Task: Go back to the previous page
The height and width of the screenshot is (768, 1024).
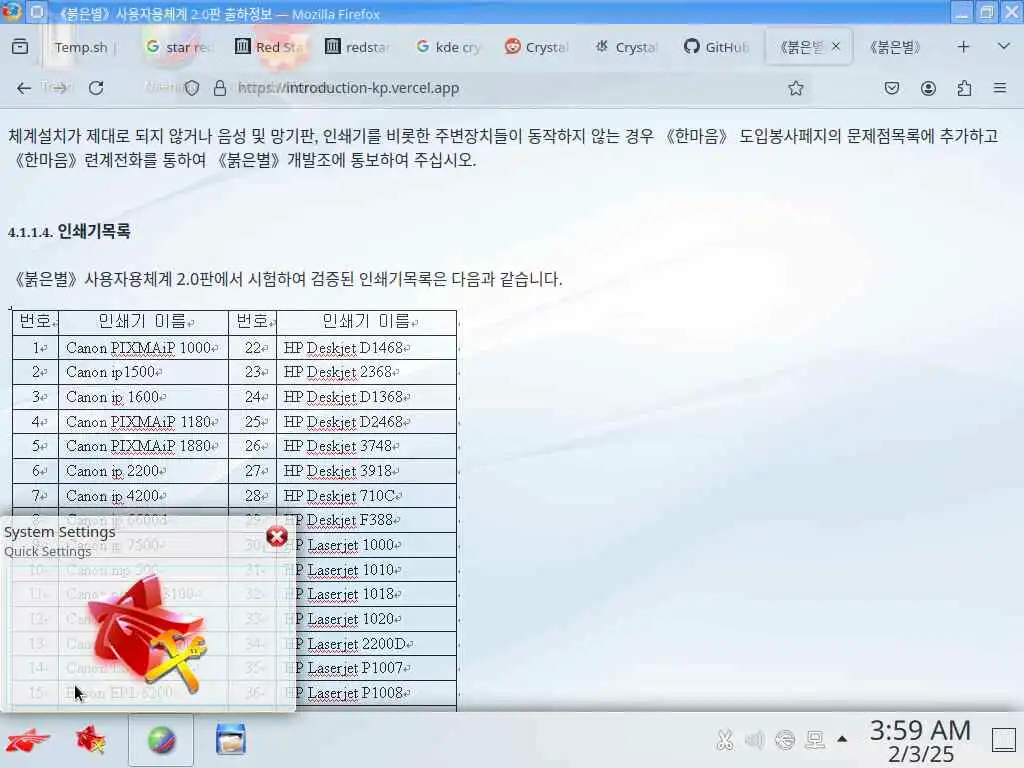Action: tap(24, 88)
